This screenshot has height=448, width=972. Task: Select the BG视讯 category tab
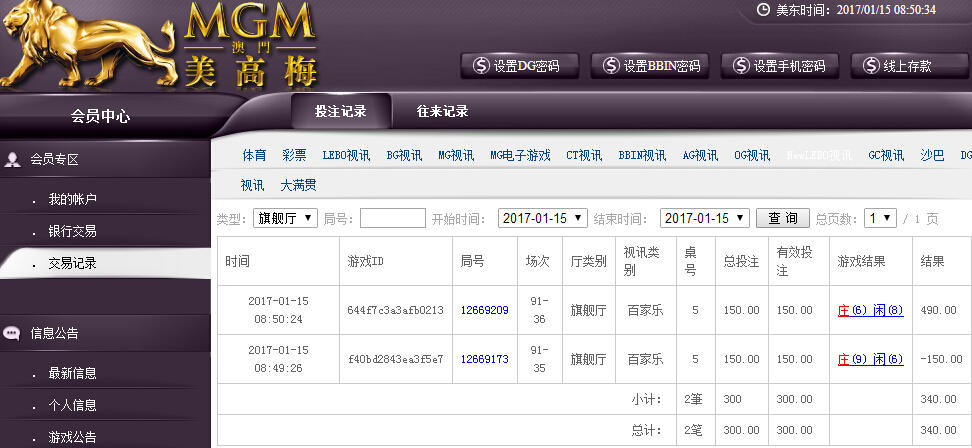(404, 156)
